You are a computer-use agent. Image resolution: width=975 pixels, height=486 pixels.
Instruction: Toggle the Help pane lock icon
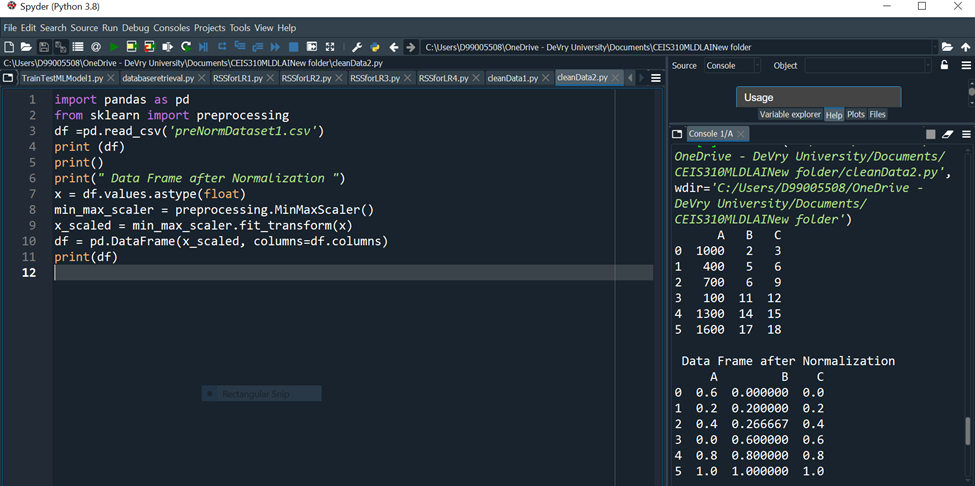tap(944, 66)
